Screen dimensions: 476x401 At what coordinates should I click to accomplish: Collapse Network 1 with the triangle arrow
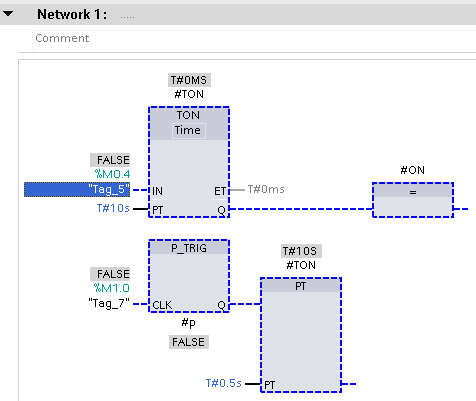point(8,14)
